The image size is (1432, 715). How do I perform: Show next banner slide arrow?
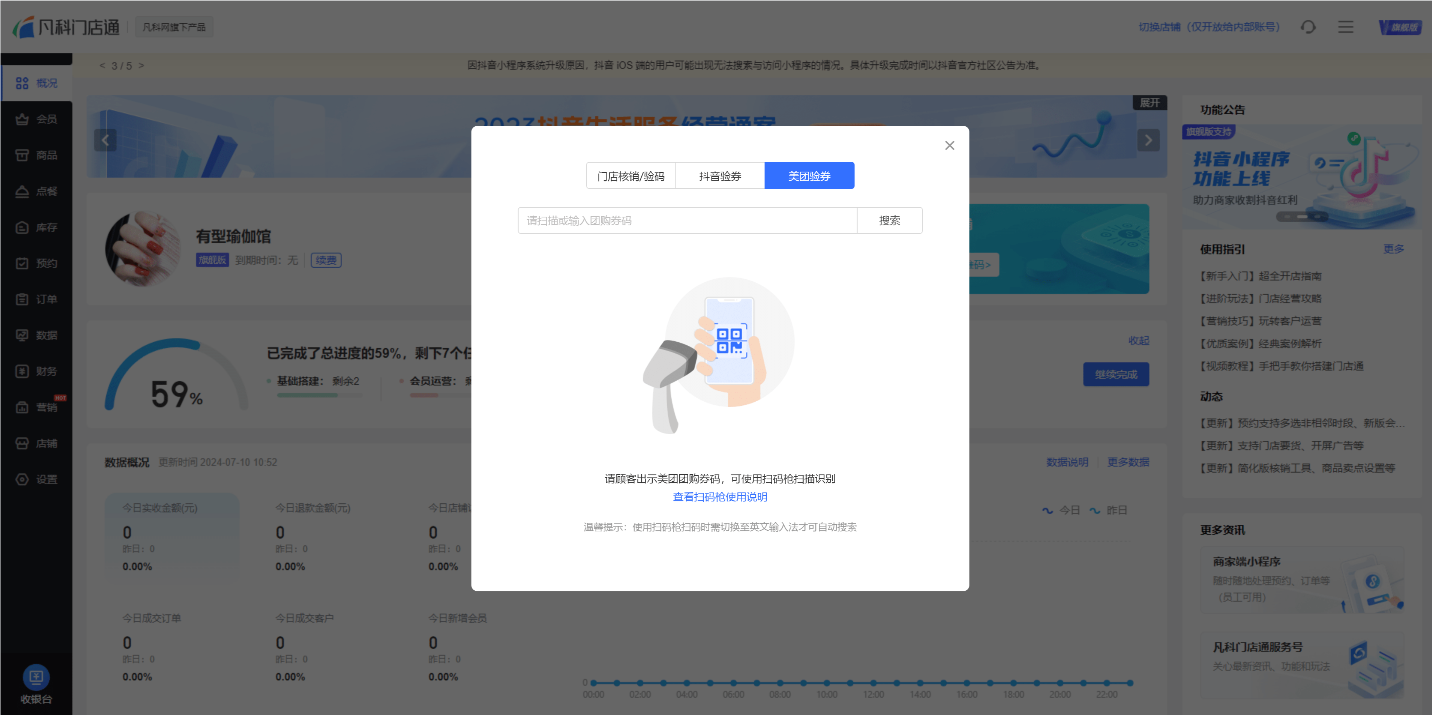[x=1149, y=140]
